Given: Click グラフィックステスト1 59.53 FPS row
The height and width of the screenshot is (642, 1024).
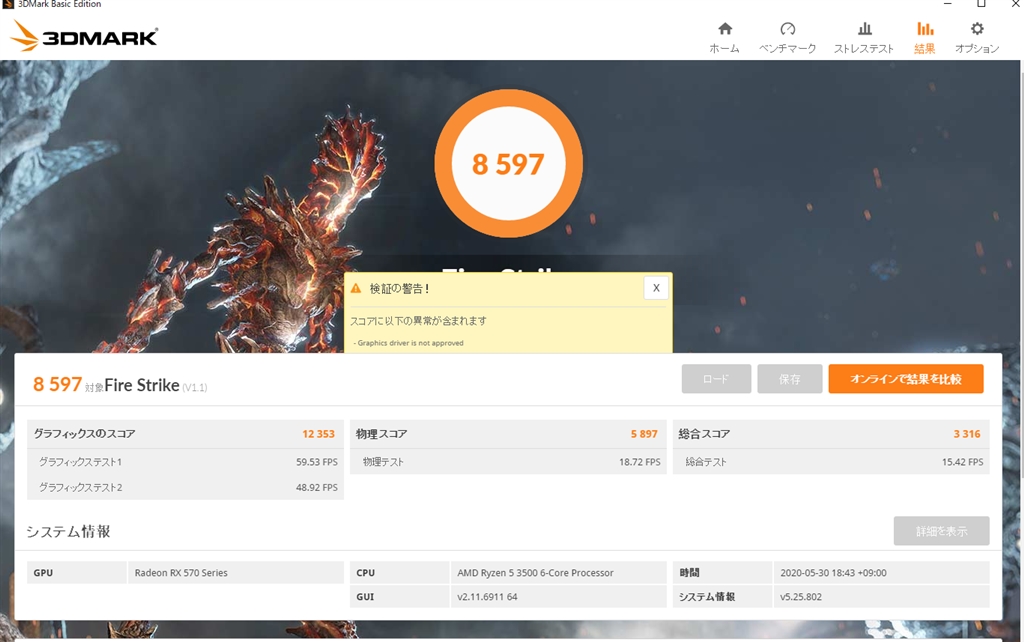Looking at the screenshot, I should (185, 462).
